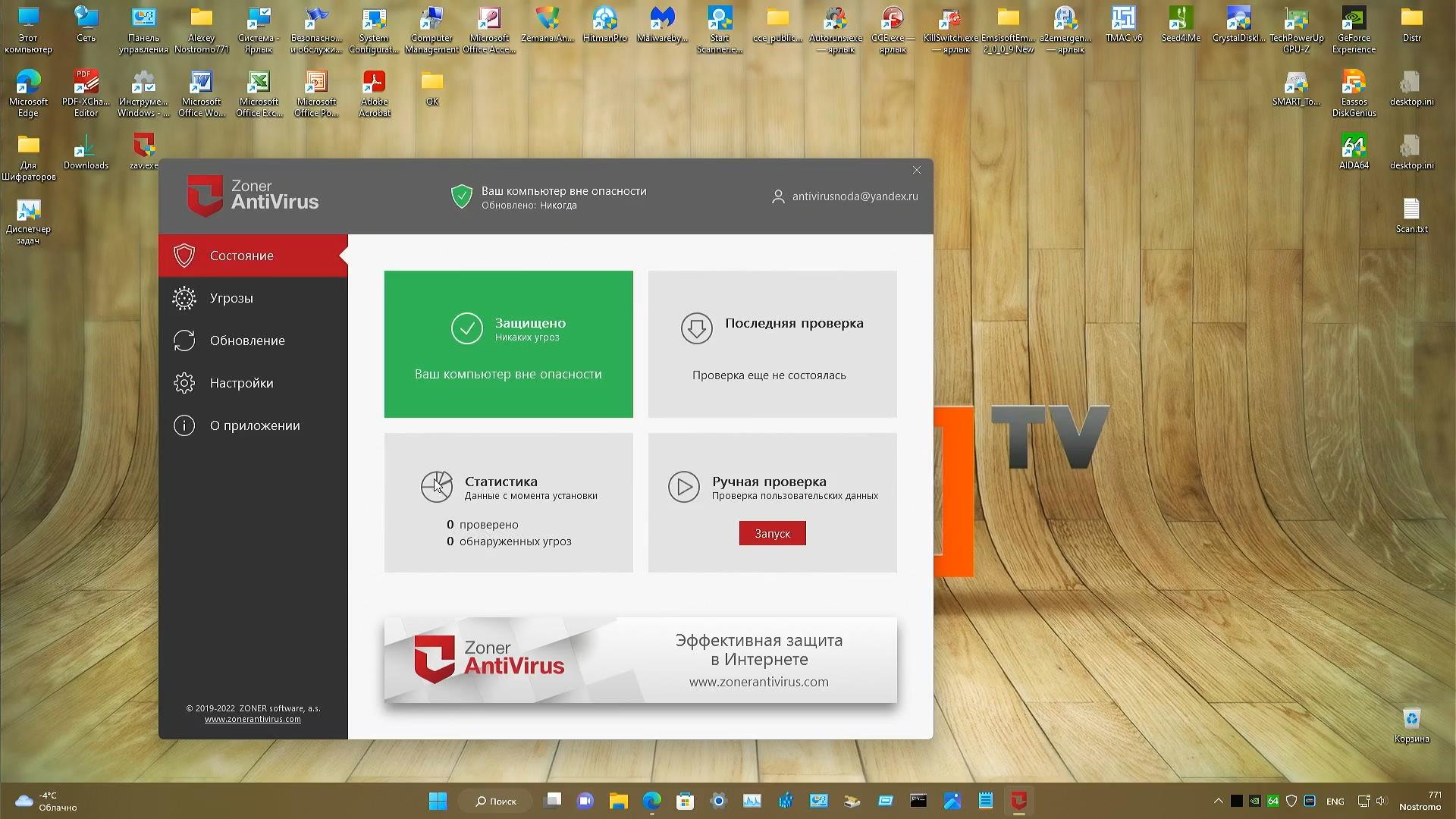
Task: Click the Ручная проверка play icon
Action: pos(684,486)
